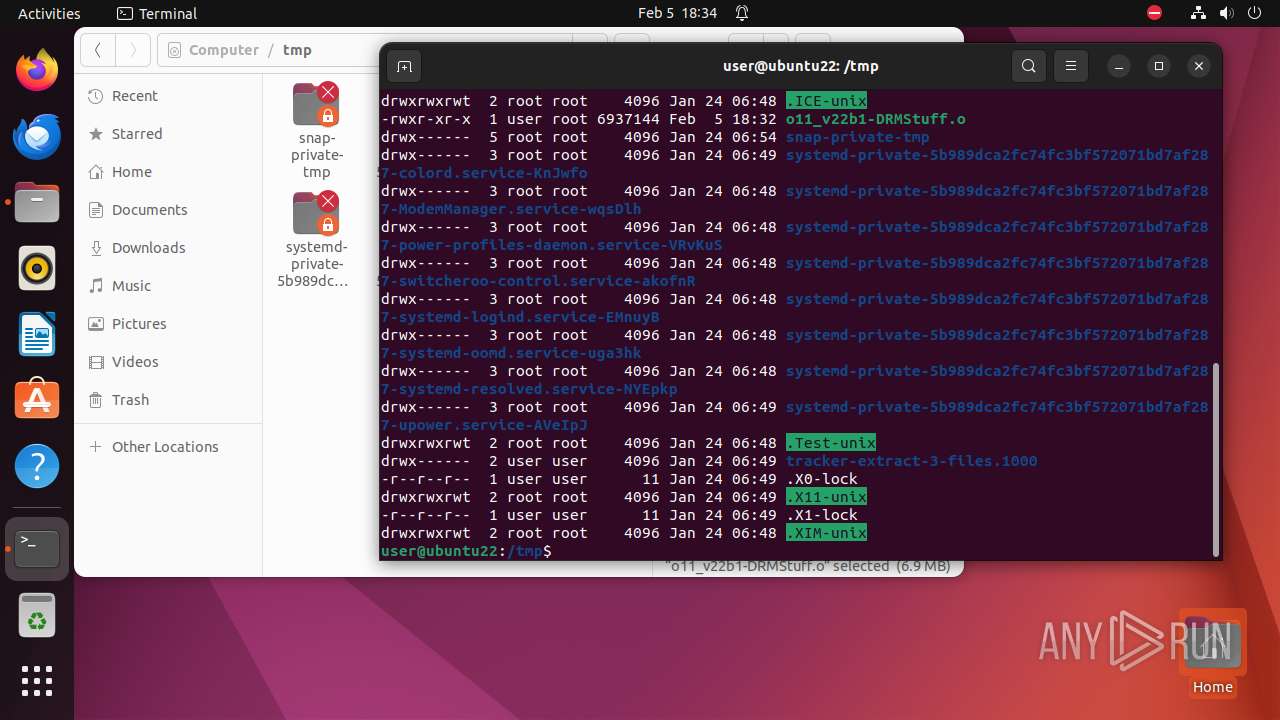Viewport: 1280px width, 720px height.
Task: Click .XIM-unix in terminal output
Action: 826,533
